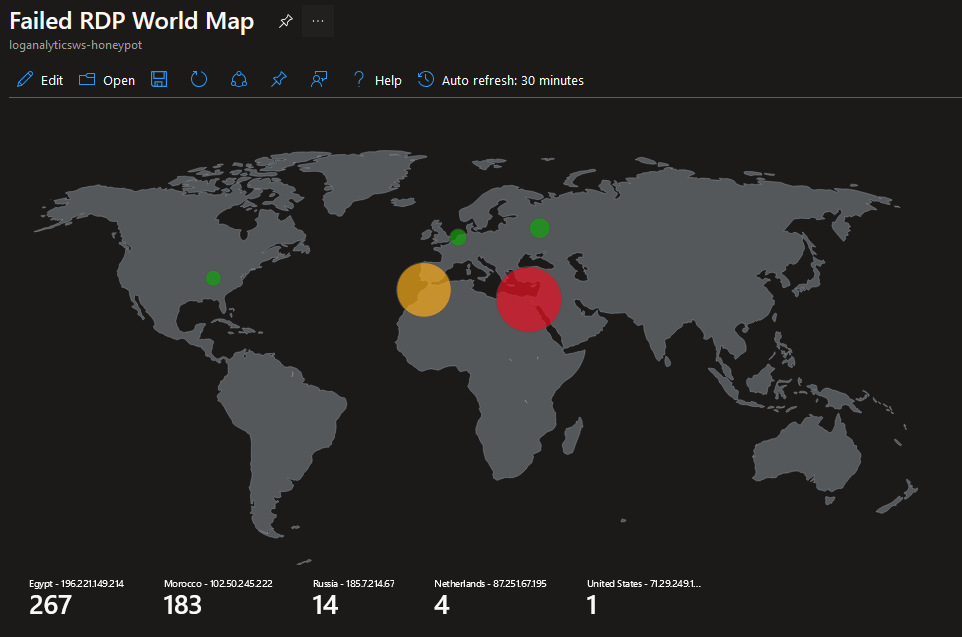Click the Edit pencil button
Screen dimensions: 962x637
[x=40, y=80]
